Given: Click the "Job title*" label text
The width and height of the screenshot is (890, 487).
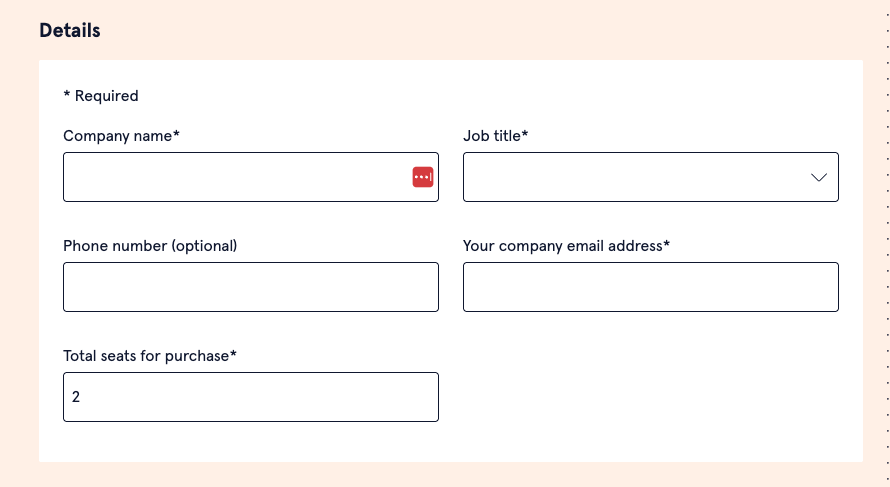Looking at the screenshot, I should [x=495, y=136].
